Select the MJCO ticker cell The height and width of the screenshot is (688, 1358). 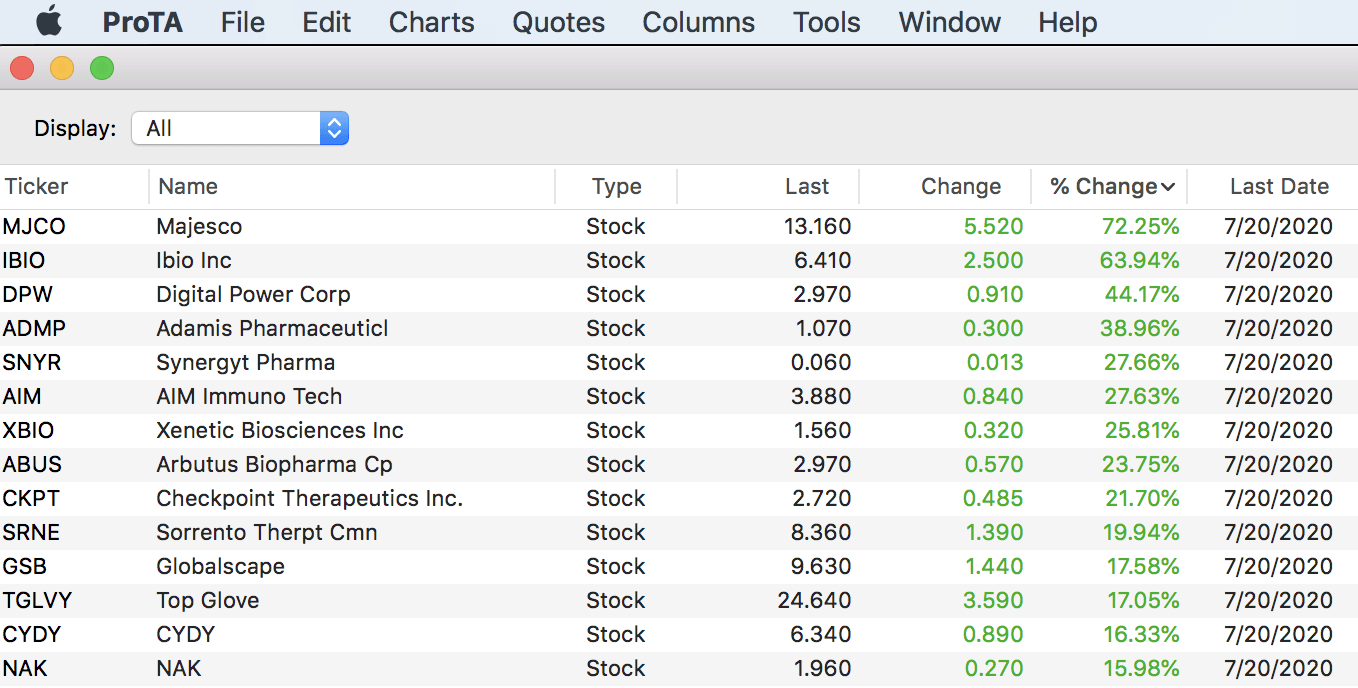[x=34, y=226]
